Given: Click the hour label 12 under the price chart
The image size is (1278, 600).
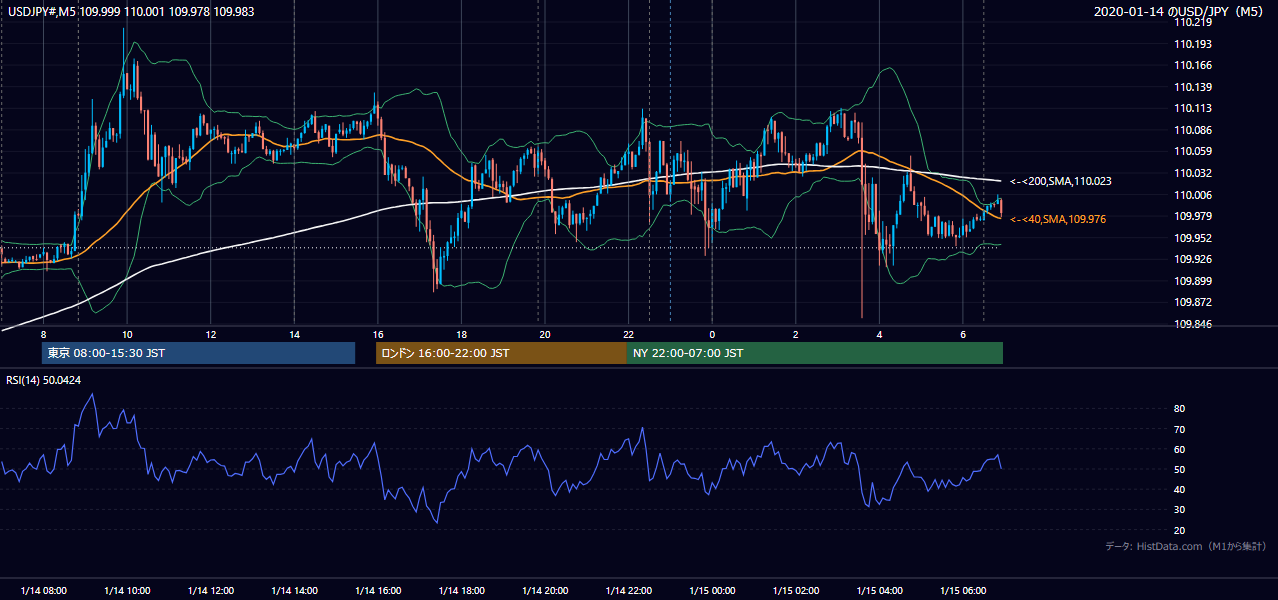Looking at the screenshot, I should pyautogui.click(x=211, y=334).
